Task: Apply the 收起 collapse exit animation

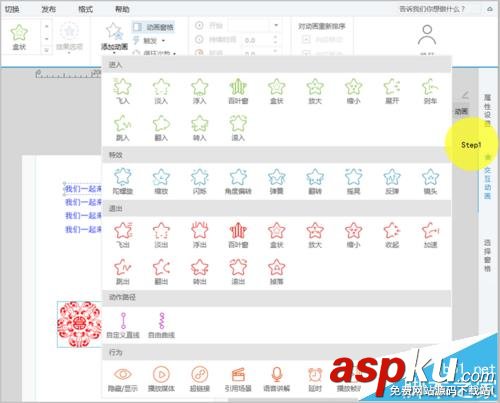Action: (392, 235)
